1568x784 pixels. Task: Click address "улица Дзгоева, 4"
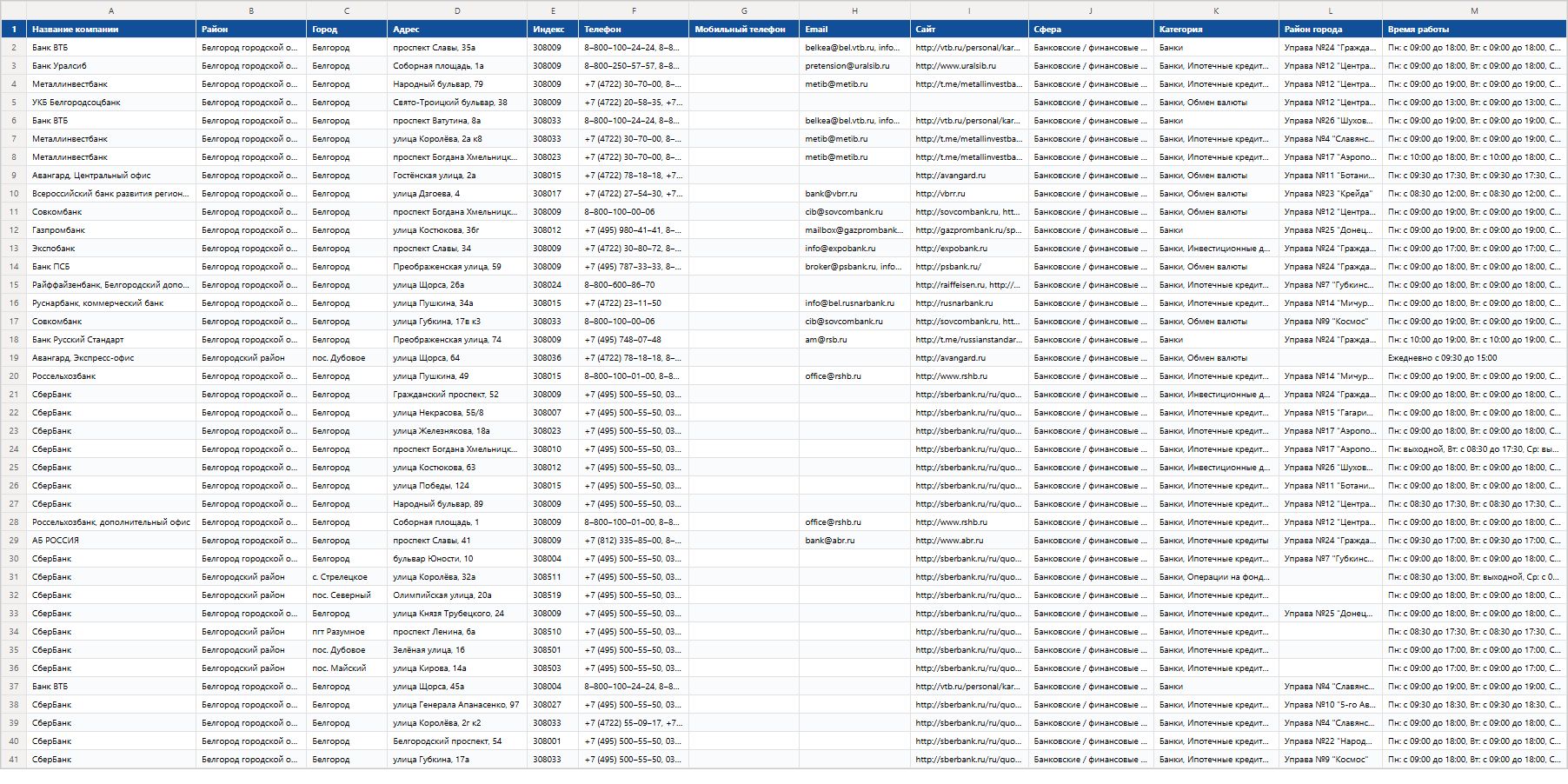point(457,194)
